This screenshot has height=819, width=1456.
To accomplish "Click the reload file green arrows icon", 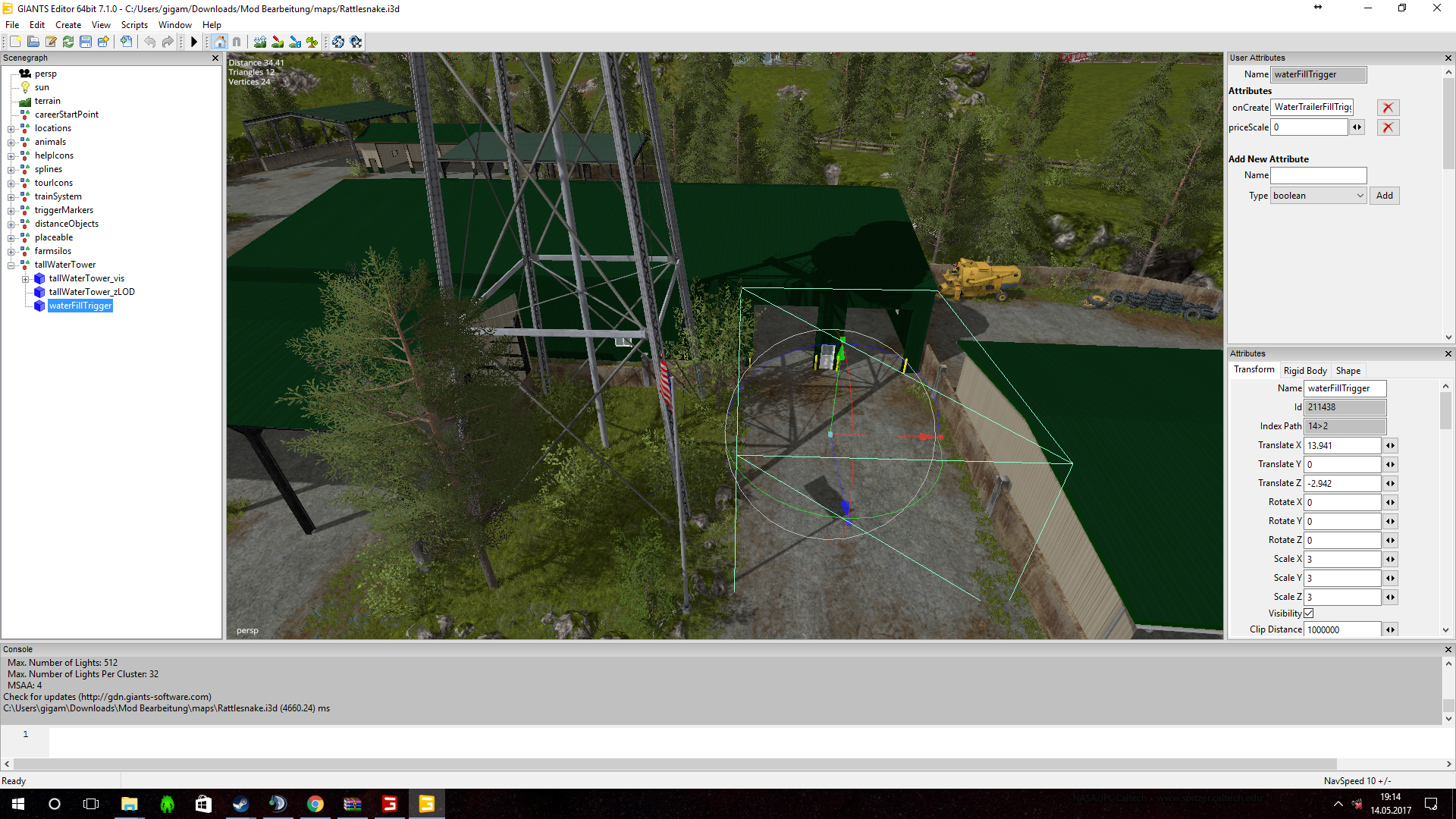I will pos(68,42).
